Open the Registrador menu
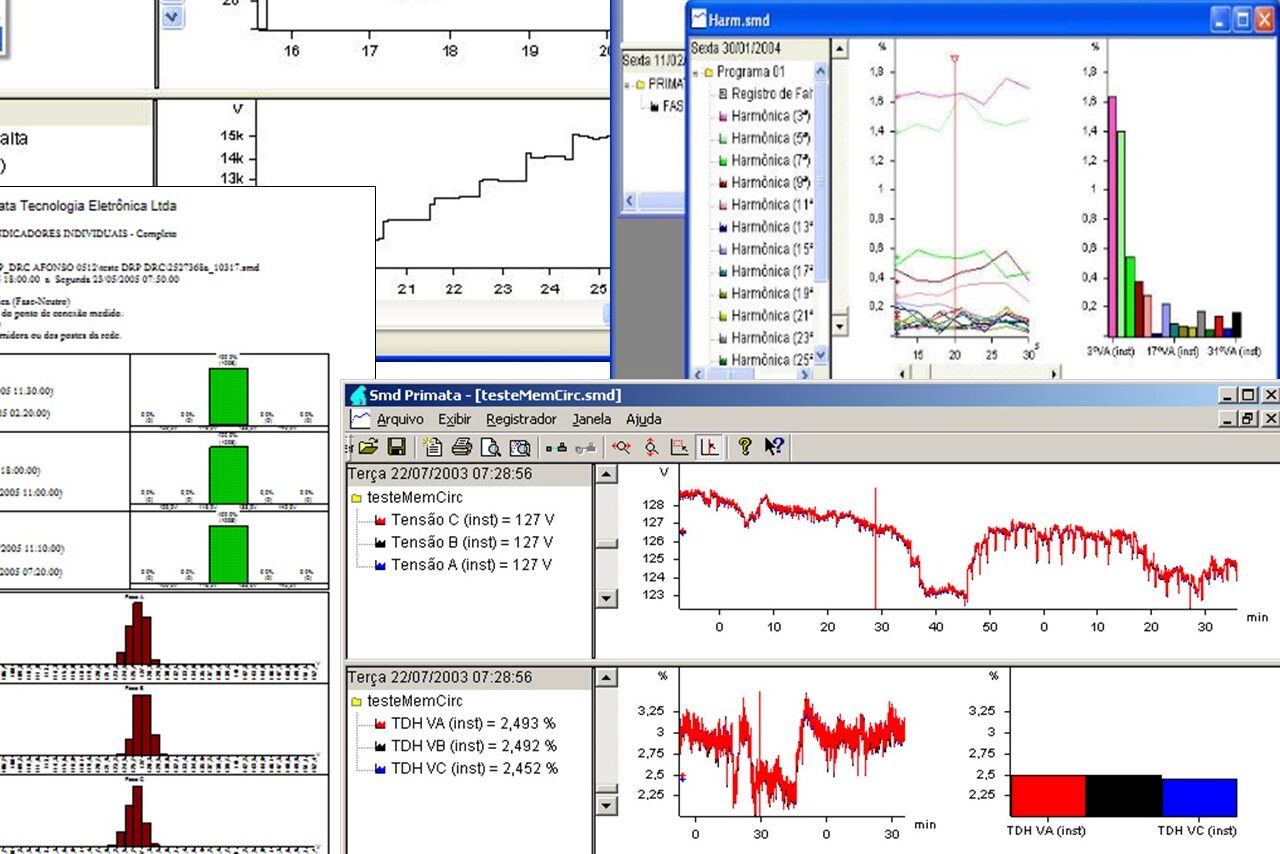The width and height of the screenshot is (1280, 854). [520, 419]
